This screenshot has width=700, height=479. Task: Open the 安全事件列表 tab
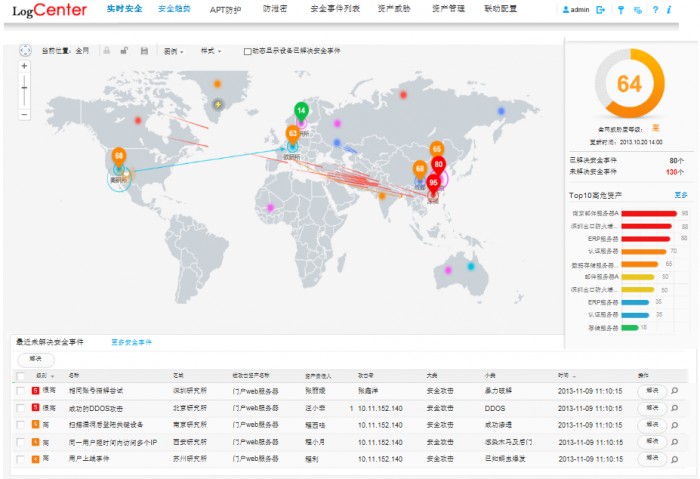(x=335, y=8)
